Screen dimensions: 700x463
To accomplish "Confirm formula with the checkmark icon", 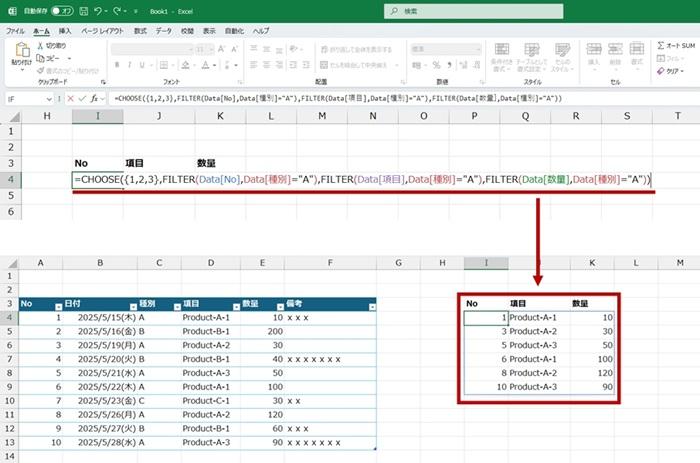I will [83, 99].
